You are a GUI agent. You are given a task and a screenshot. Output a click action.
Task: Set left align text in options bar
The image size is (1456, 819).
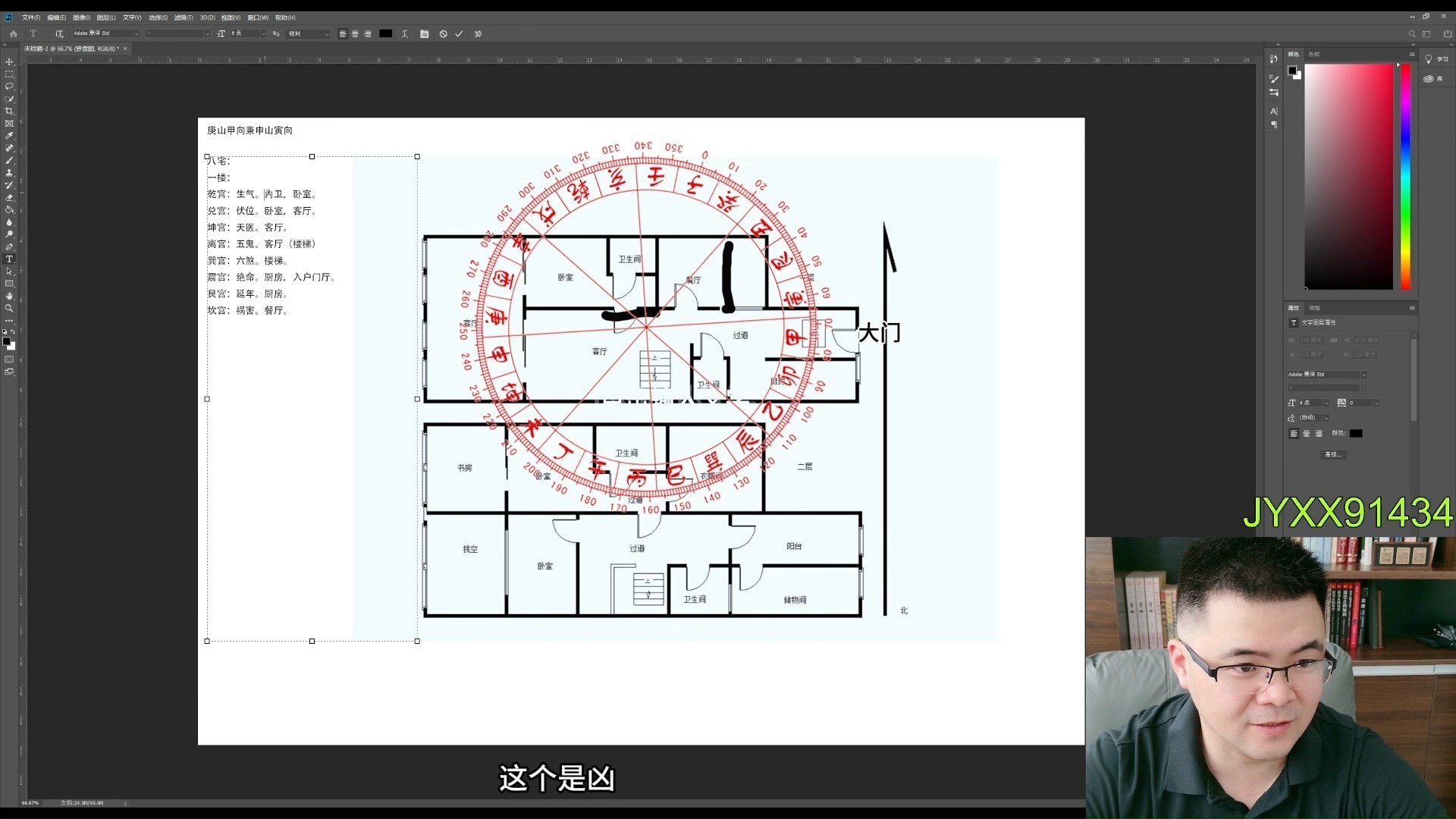coord(343,34)
